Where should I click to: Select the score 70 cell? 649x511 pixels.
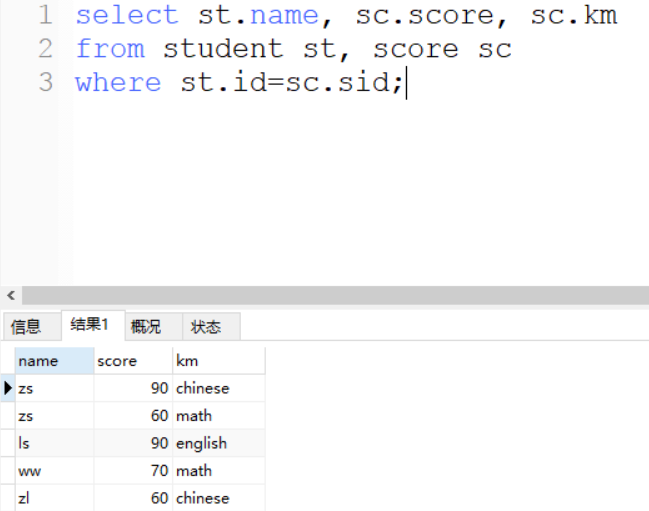[133, 471]
